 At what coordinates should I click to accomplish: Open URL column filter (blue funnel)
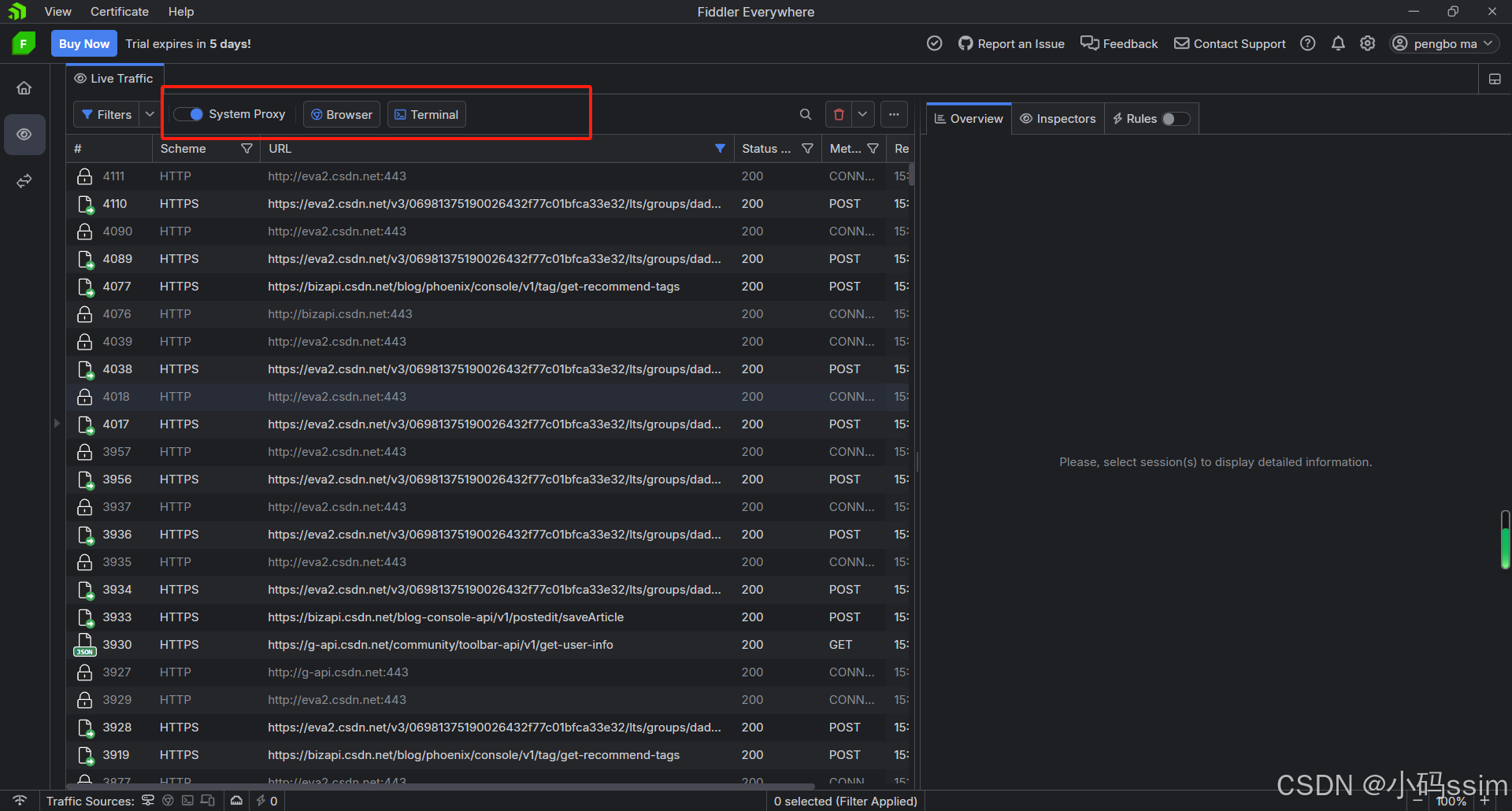click(x=720, y=148)
